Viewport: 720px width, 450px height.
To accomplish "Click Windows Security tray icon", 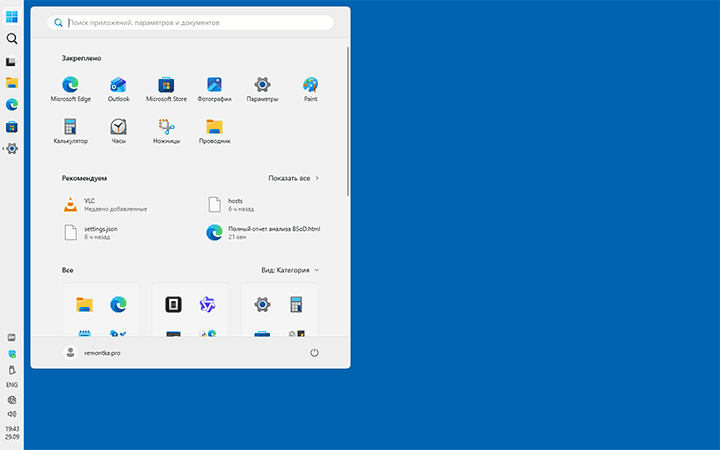I will 12,354.
